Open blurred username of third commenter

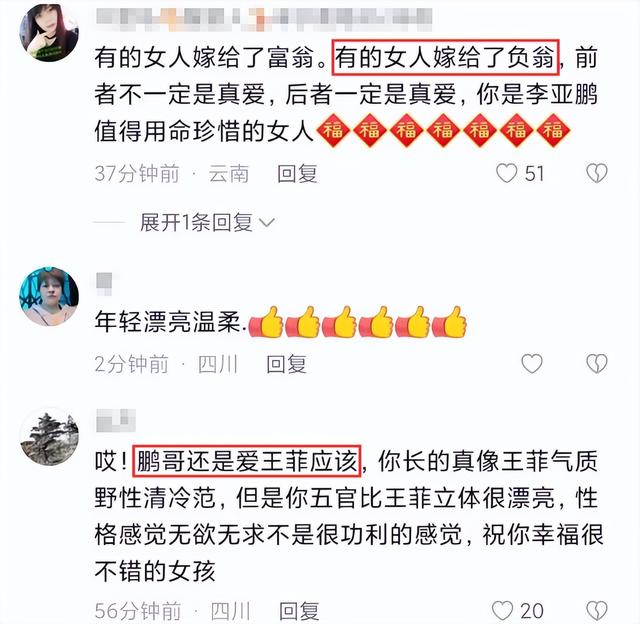[x=116, y=420]
